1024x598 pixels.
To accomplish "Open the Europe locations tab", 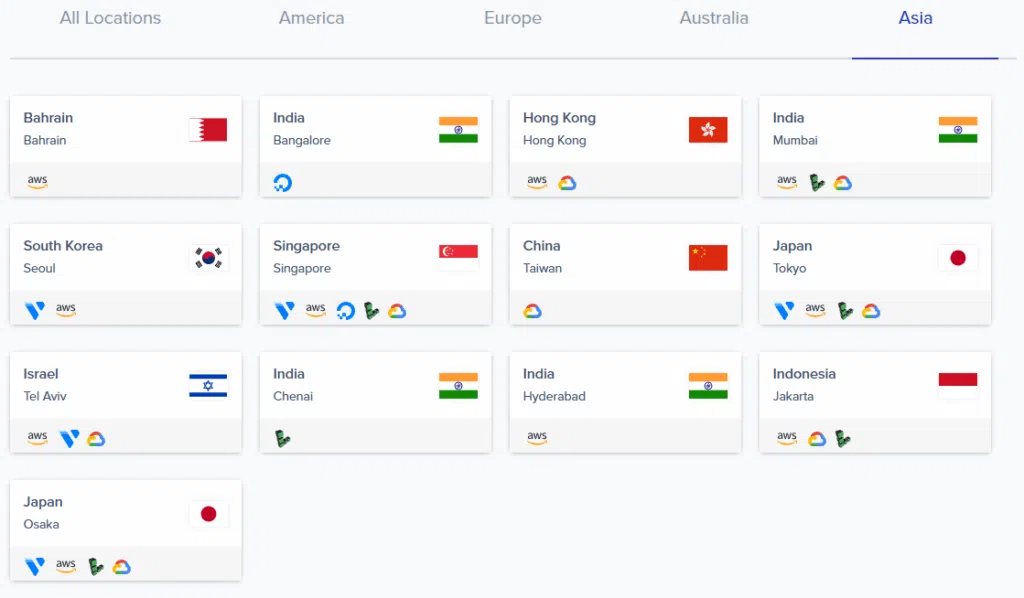I will pyautogui.click(x=513, y=18).
